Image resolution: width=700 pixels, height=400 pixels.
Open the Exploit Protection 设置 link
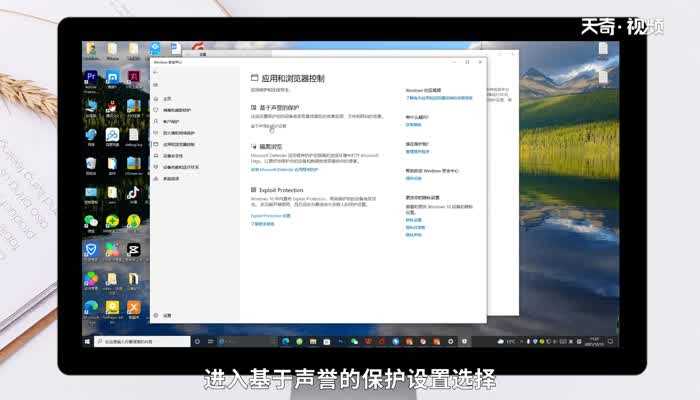271,216
